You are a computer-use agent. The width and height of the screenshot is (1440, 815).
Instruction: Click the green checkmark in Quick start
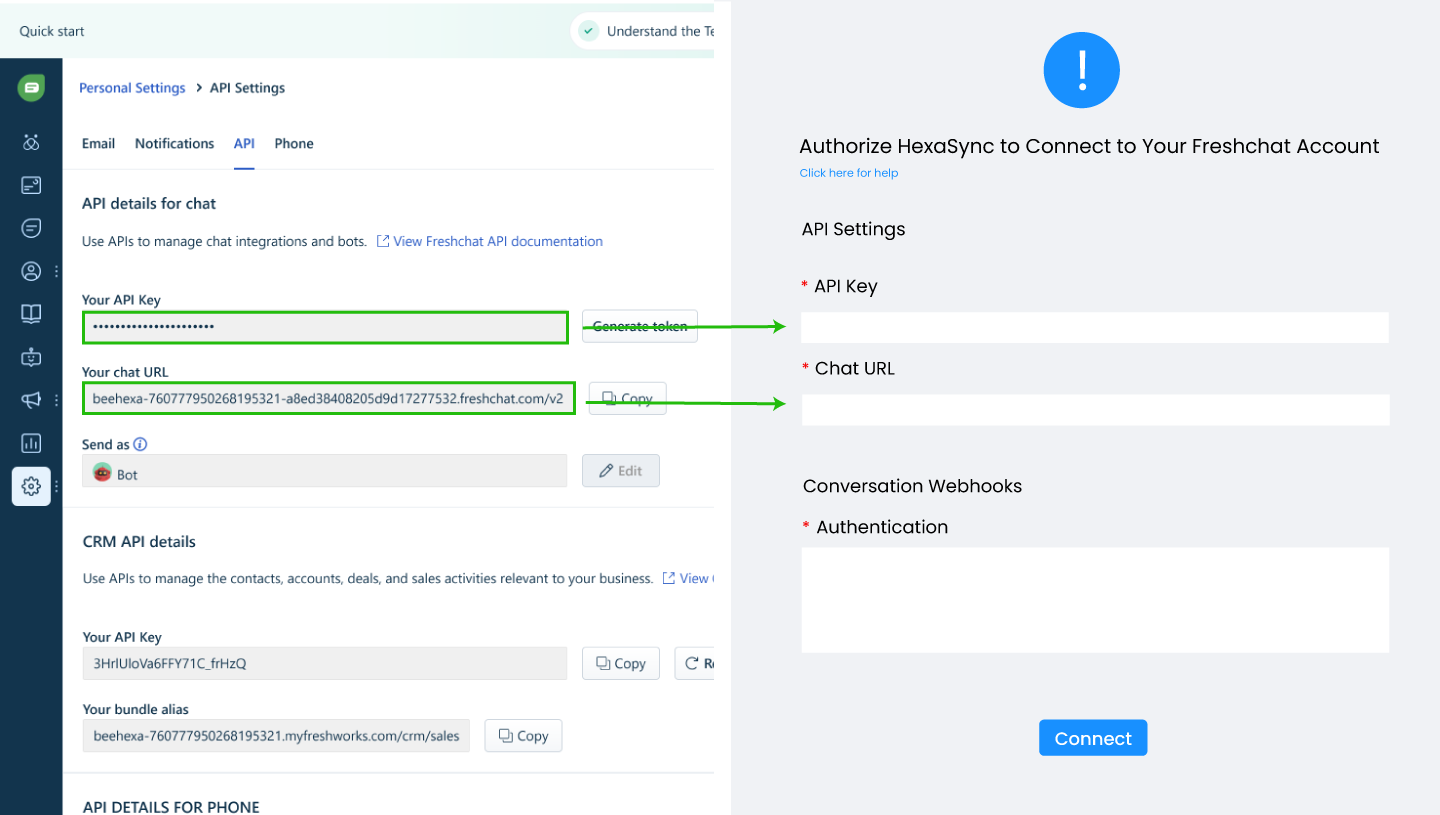tap(589, 31)
